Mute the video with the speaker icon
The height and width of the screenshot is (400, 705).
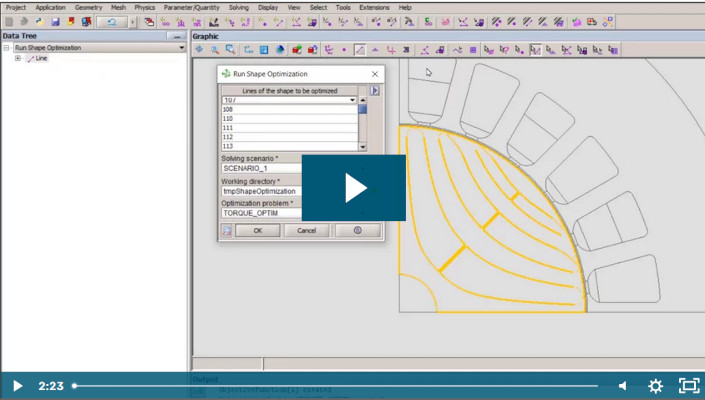click(x=622, y=386)
